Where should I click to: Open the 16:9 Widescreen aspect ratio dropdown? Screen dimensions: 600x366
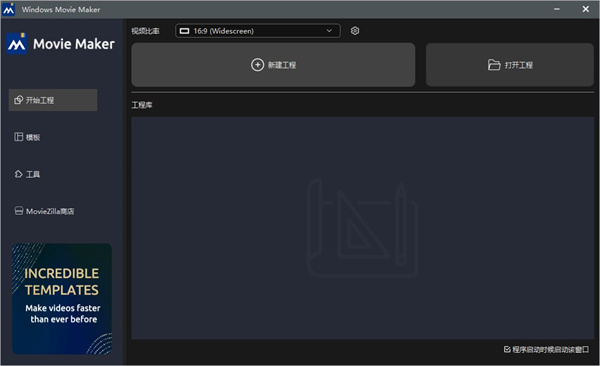(x=258, y=31)
